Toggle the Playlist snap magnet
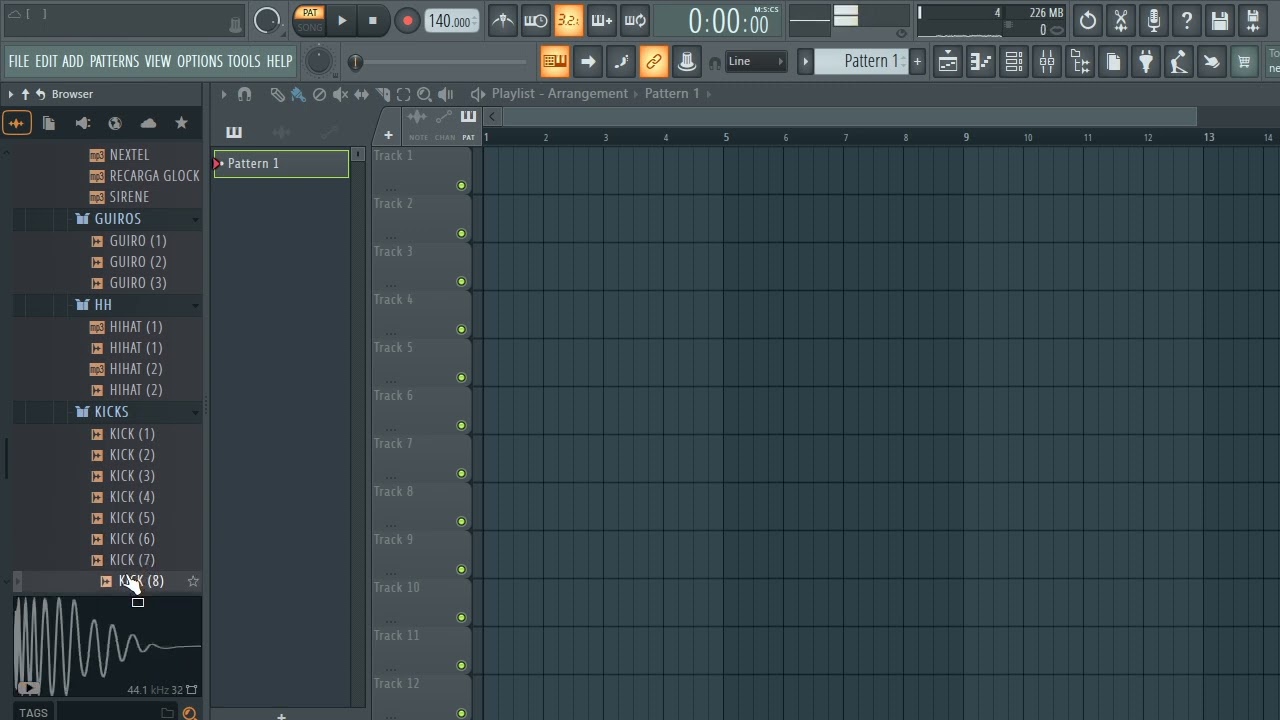This screenshot has width=1280, height=720. (244, 94)
